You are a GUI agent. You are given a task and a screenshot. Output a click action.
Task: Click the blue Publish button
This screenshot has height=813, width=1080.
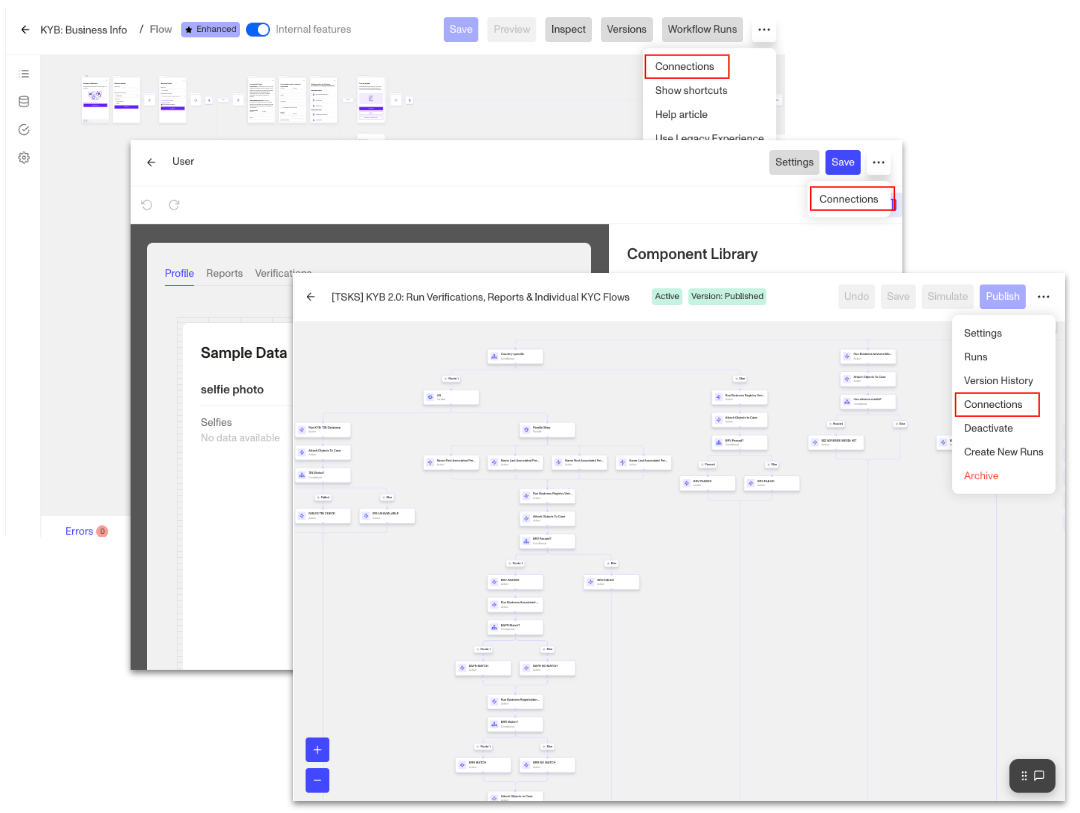pos(1002,297)
